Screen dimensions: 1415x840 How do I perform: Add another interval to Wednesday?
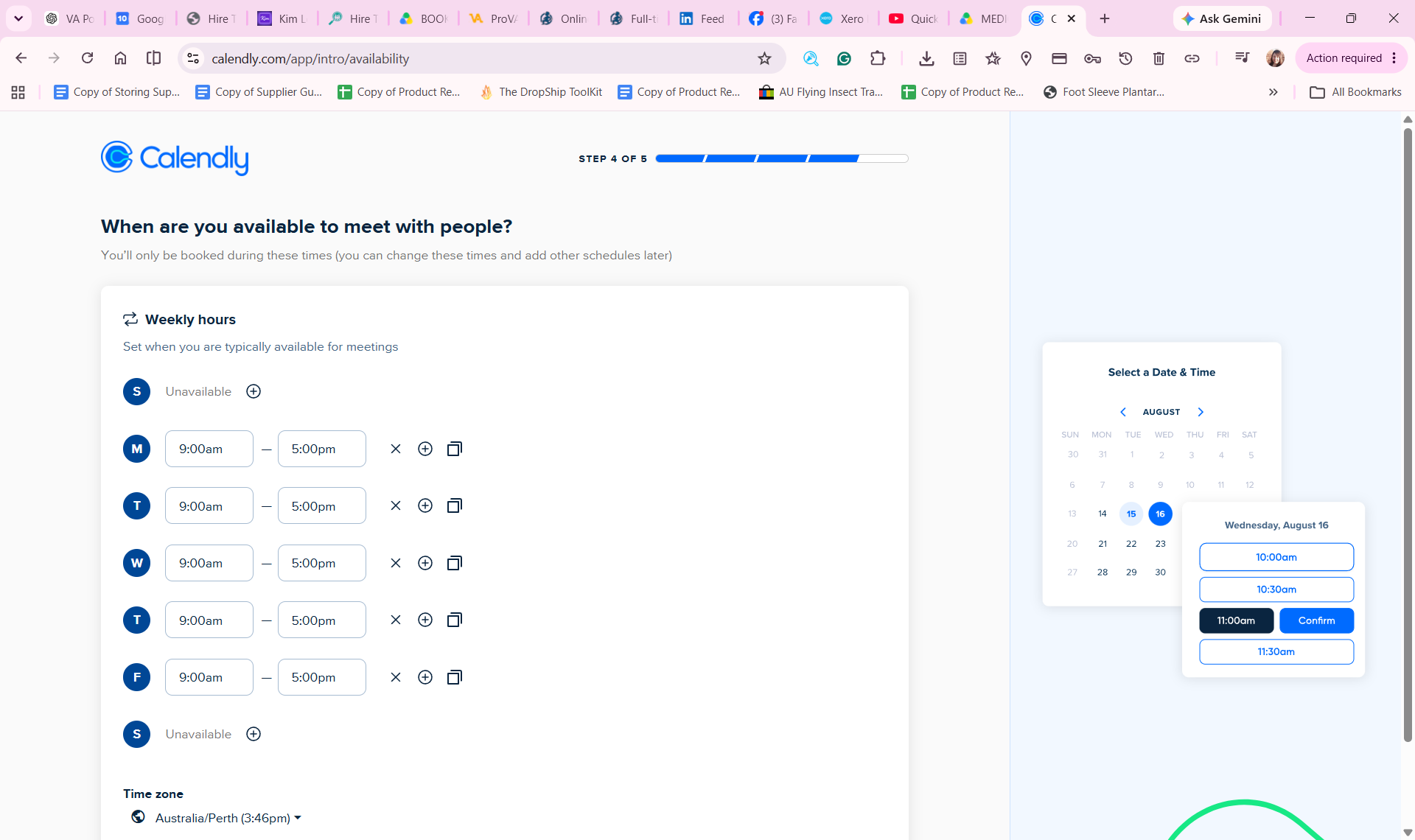tap(425, 563)
